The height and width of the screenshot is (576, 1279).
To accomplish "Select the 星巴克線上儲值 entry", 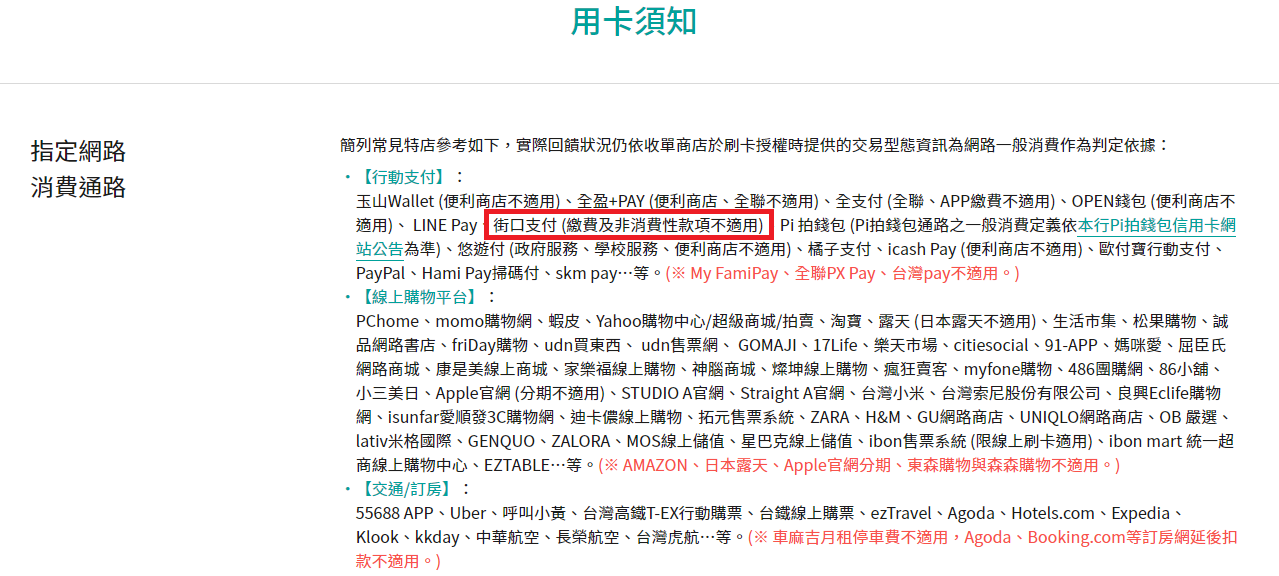I will 796,441.
